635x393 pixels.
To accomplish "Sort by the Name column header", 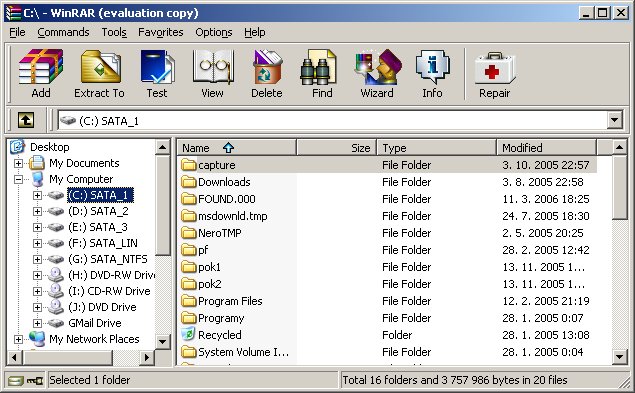I will click(237, 147).
